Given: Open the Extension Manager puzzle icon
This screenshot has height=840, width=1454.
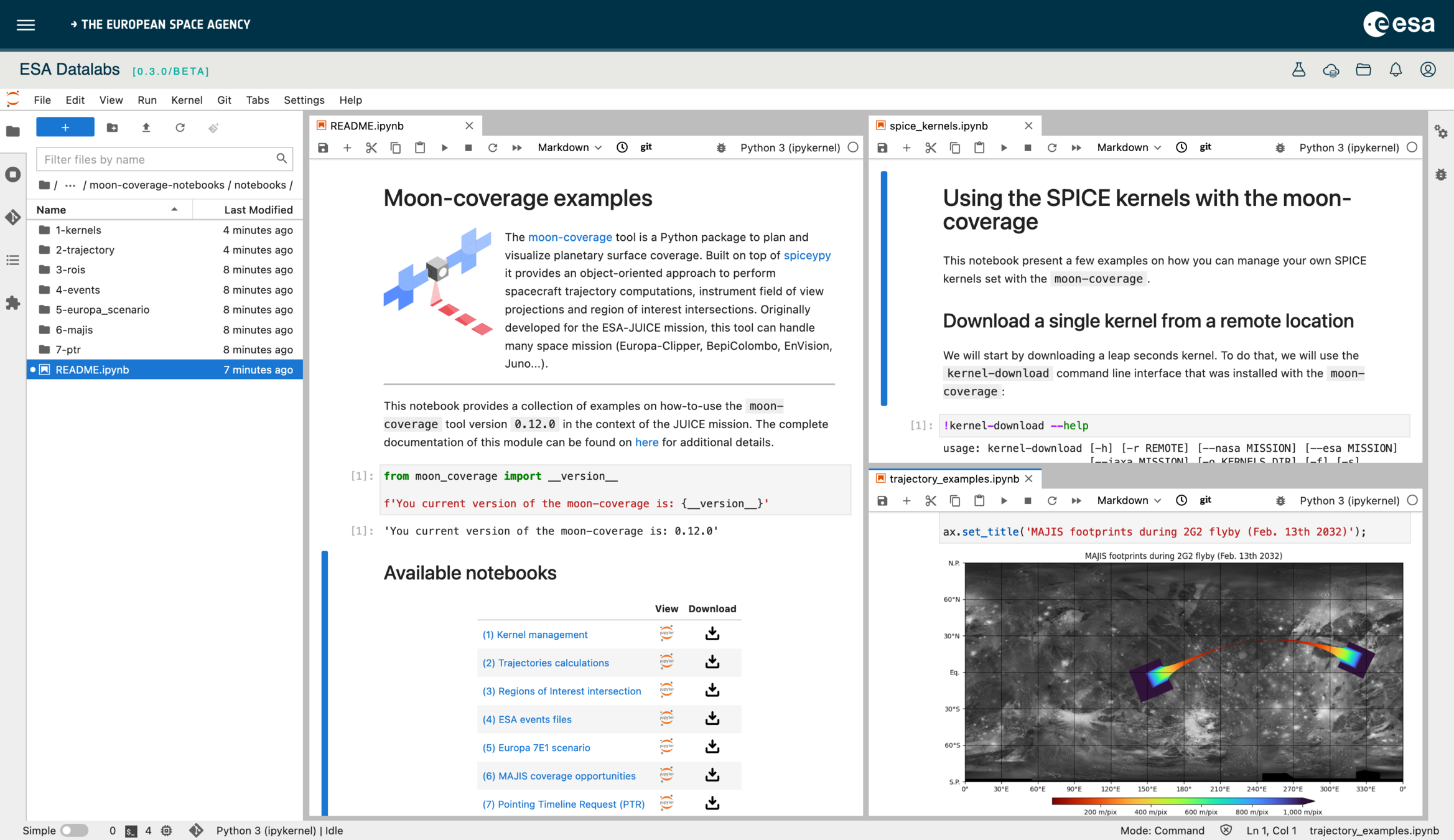Looking at the screenshot, I should [13, 303].
